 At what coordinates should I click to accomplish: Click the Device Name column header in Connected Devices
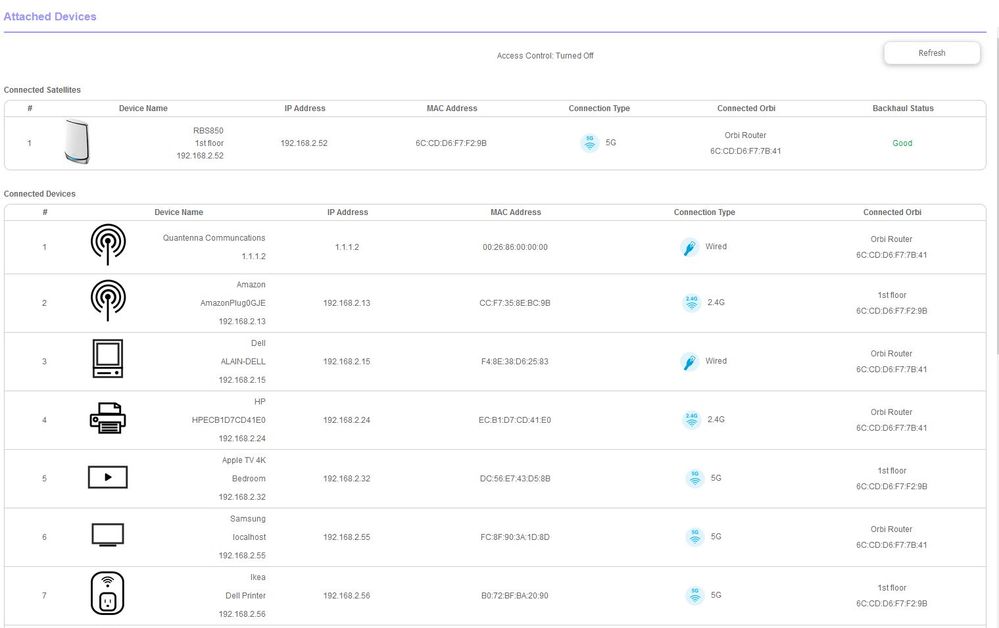click(178, 212)
